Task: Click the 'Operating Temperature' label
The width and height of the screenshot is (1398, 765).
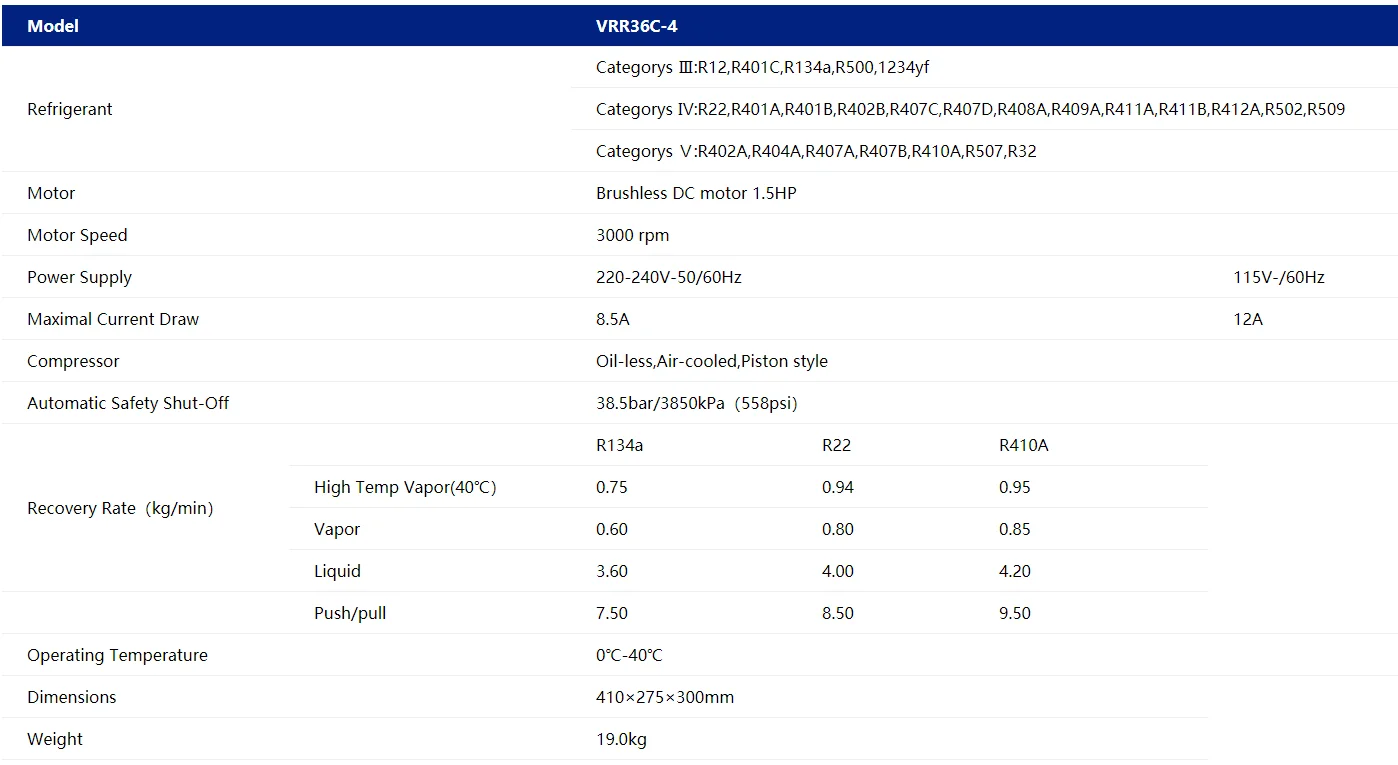Action: click(x=117, y=655)
